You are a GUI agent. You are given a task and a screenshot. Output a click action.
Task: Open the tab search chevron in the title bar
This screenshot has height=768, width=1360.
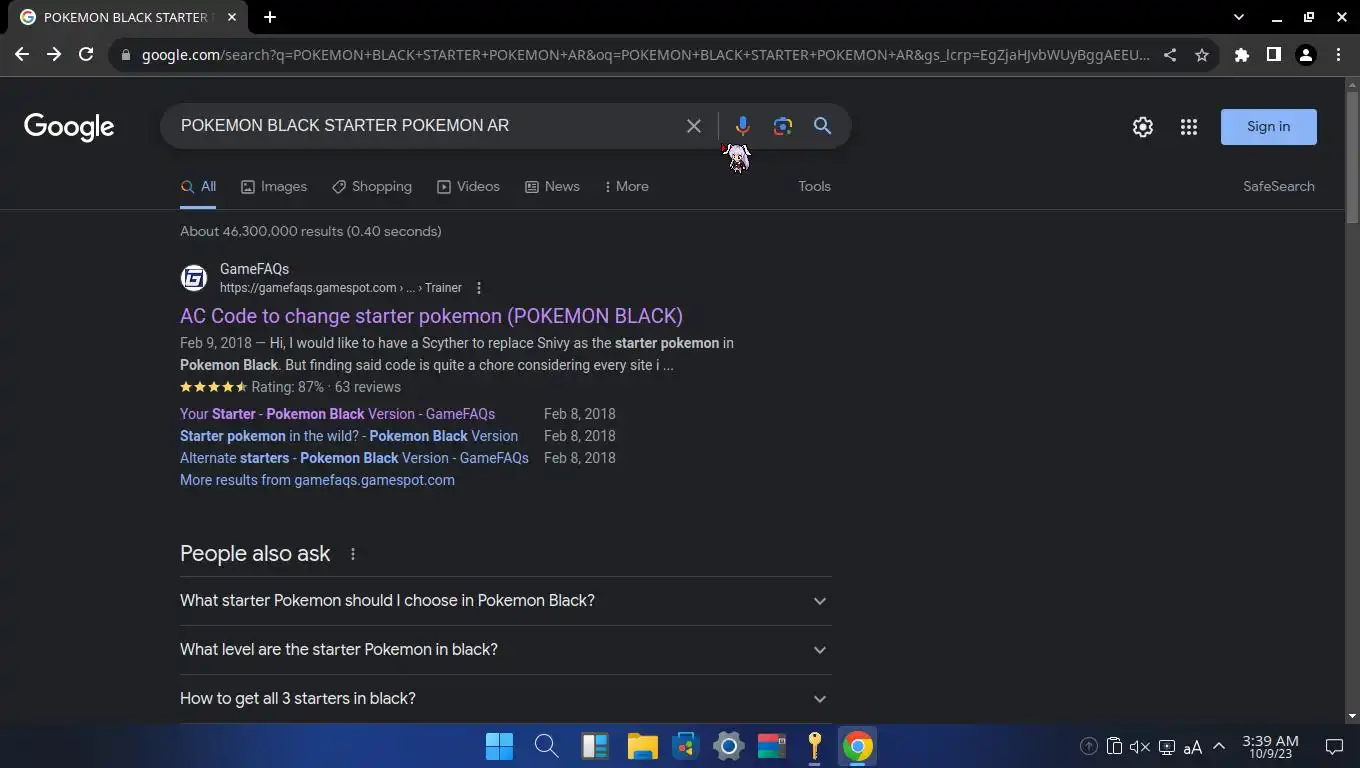pos(1239,17)
